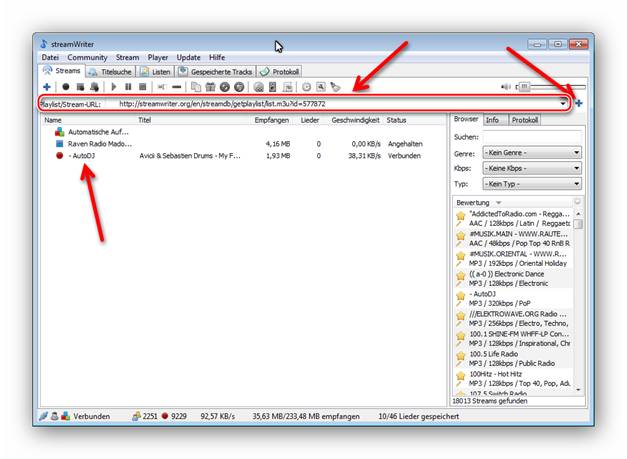Click the red dot 9229 icon in status bar
Viewport: 627px width, 459px height.
pos(165,416)
